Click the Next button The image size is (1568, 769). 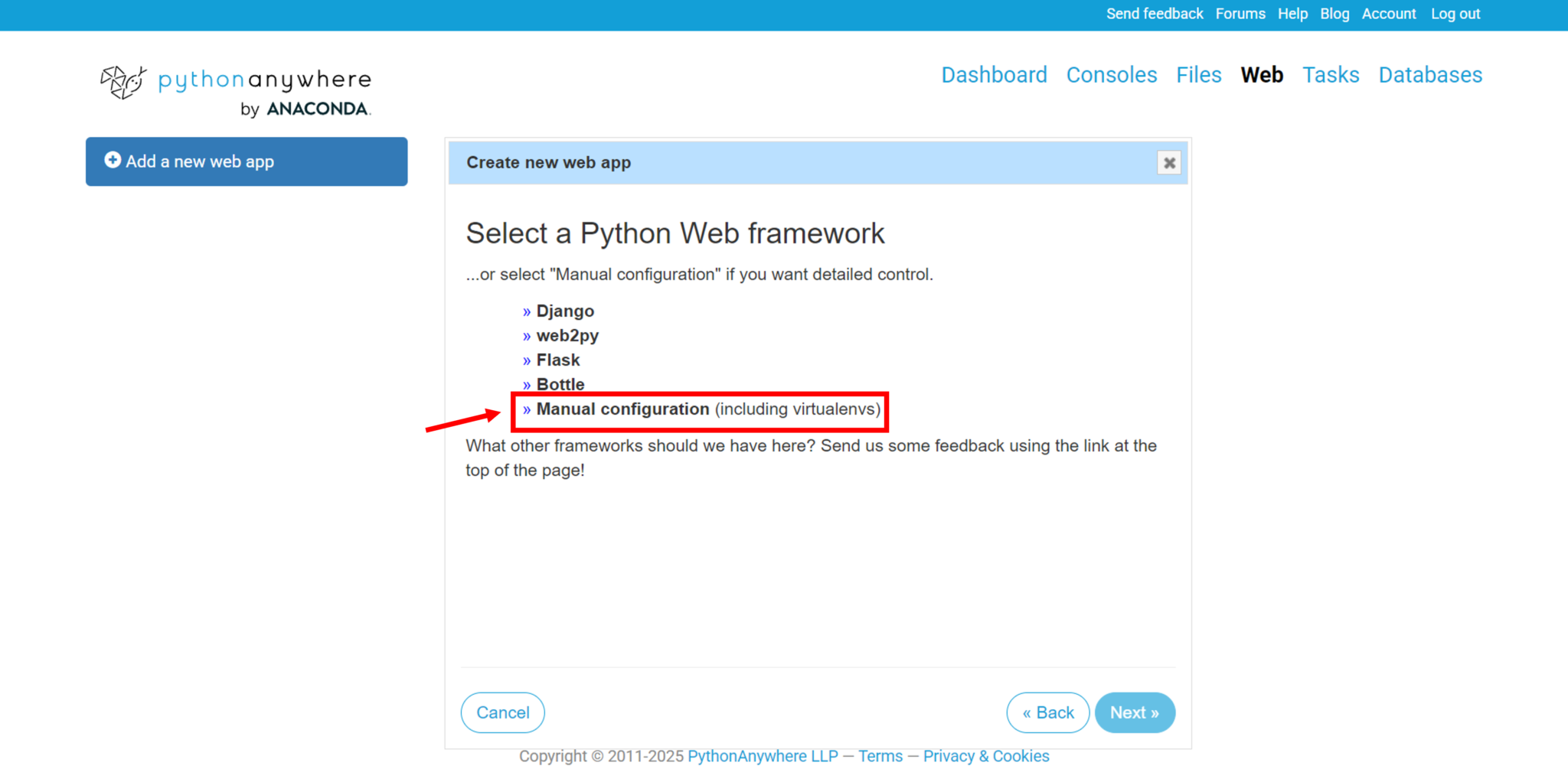(1135, 712)
